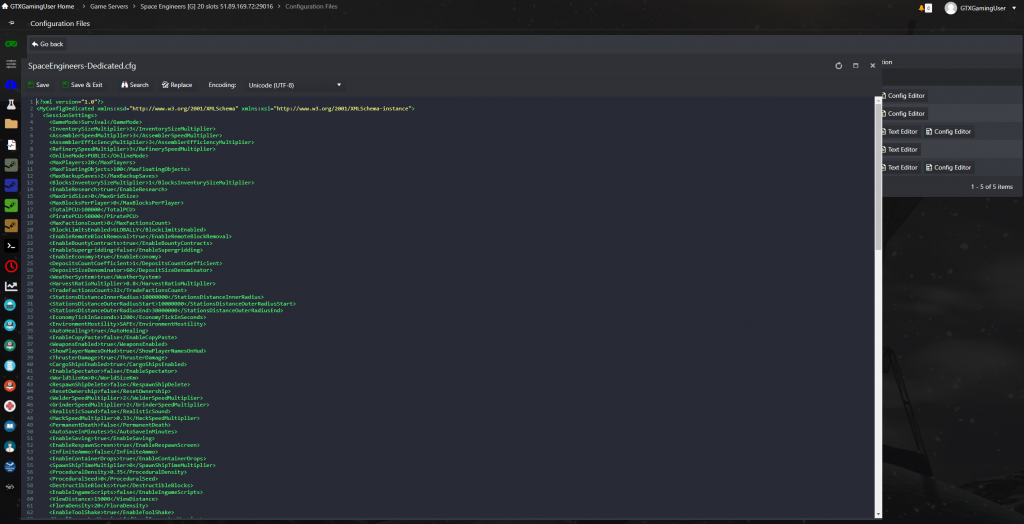The image size is (1024, 524).
Task: Expand the GTXGamingUser account menu
Action: coord(980,7)
